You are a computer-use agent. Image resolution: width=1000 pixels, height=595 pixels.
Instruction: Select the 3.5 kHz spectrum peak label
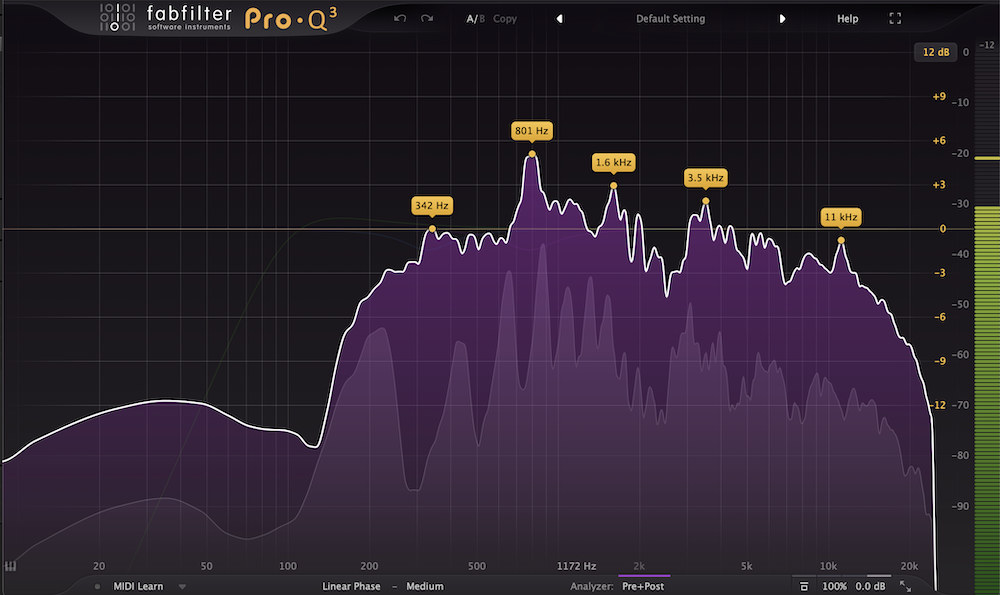705,178
